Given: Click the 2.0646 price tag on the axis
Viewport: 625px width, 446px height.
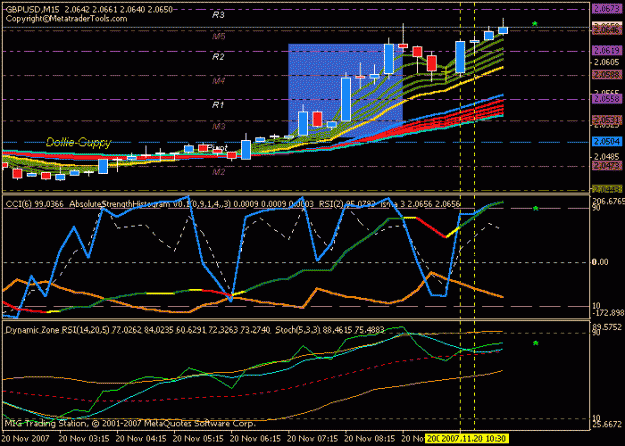Looking at the screenshot, I should coord(606,29).
